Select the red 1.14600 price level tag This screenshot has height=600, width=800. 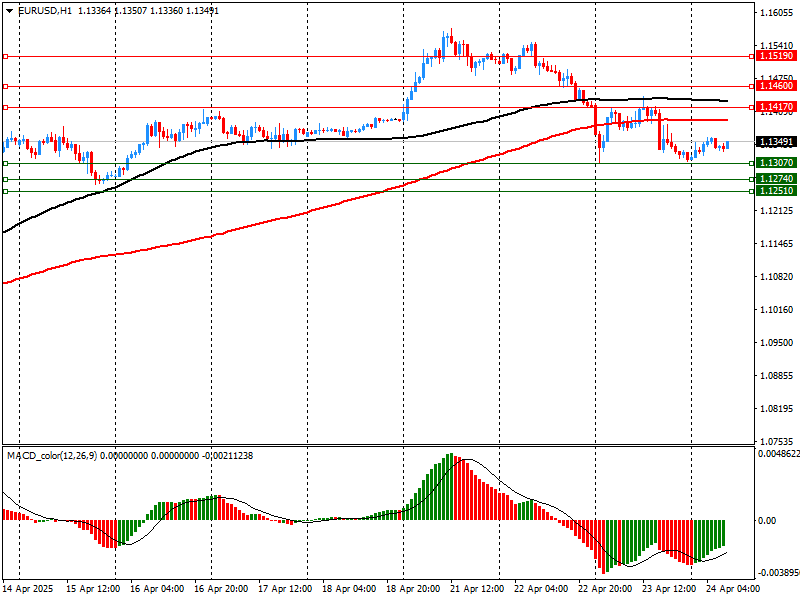pos(775,88)
